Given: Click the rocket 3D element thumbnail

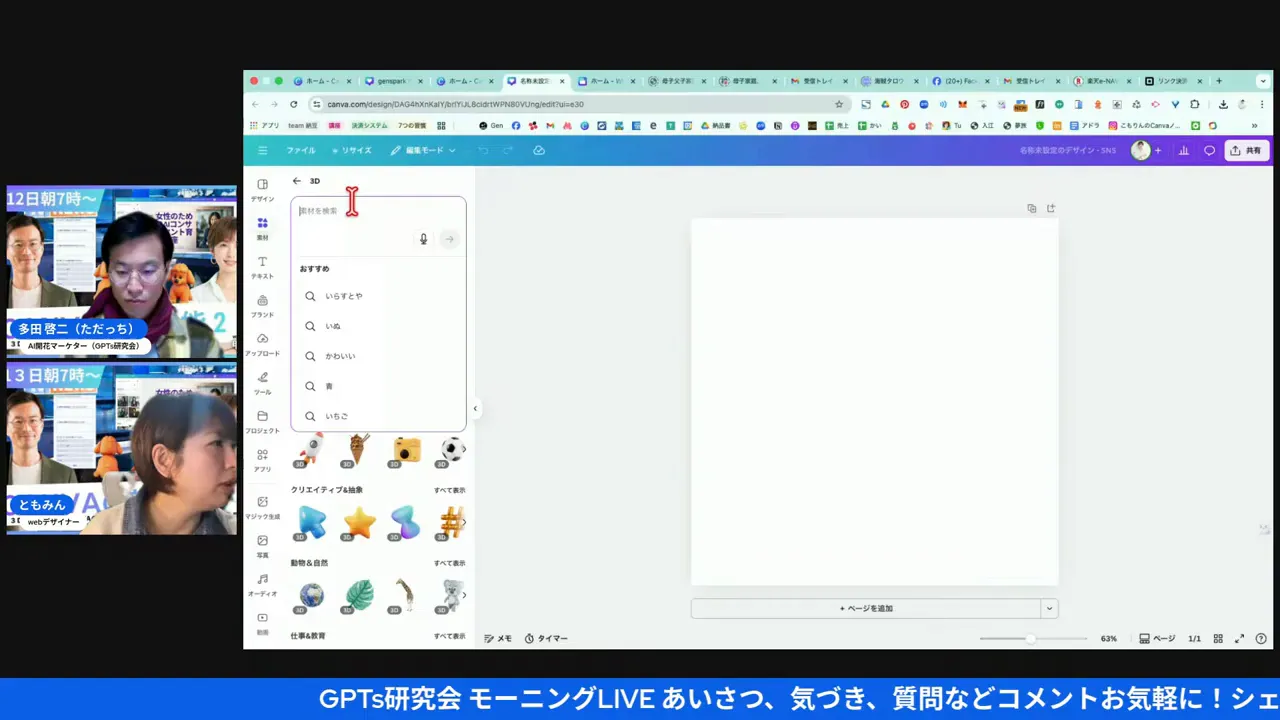Looking at the screenshot, I should 311,450.
